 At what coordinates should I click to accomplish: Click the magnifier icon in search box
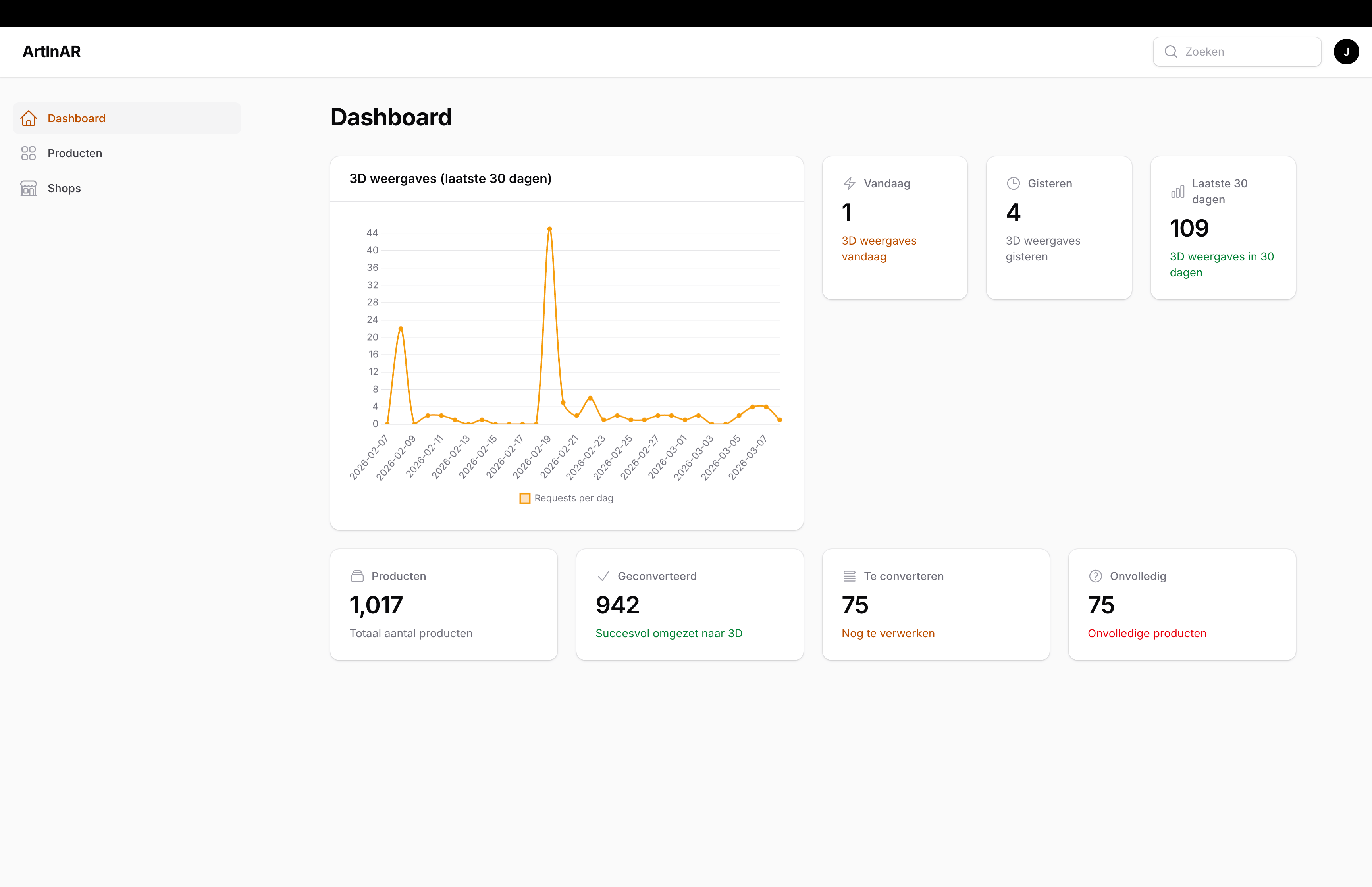[x=1170, y=52]
